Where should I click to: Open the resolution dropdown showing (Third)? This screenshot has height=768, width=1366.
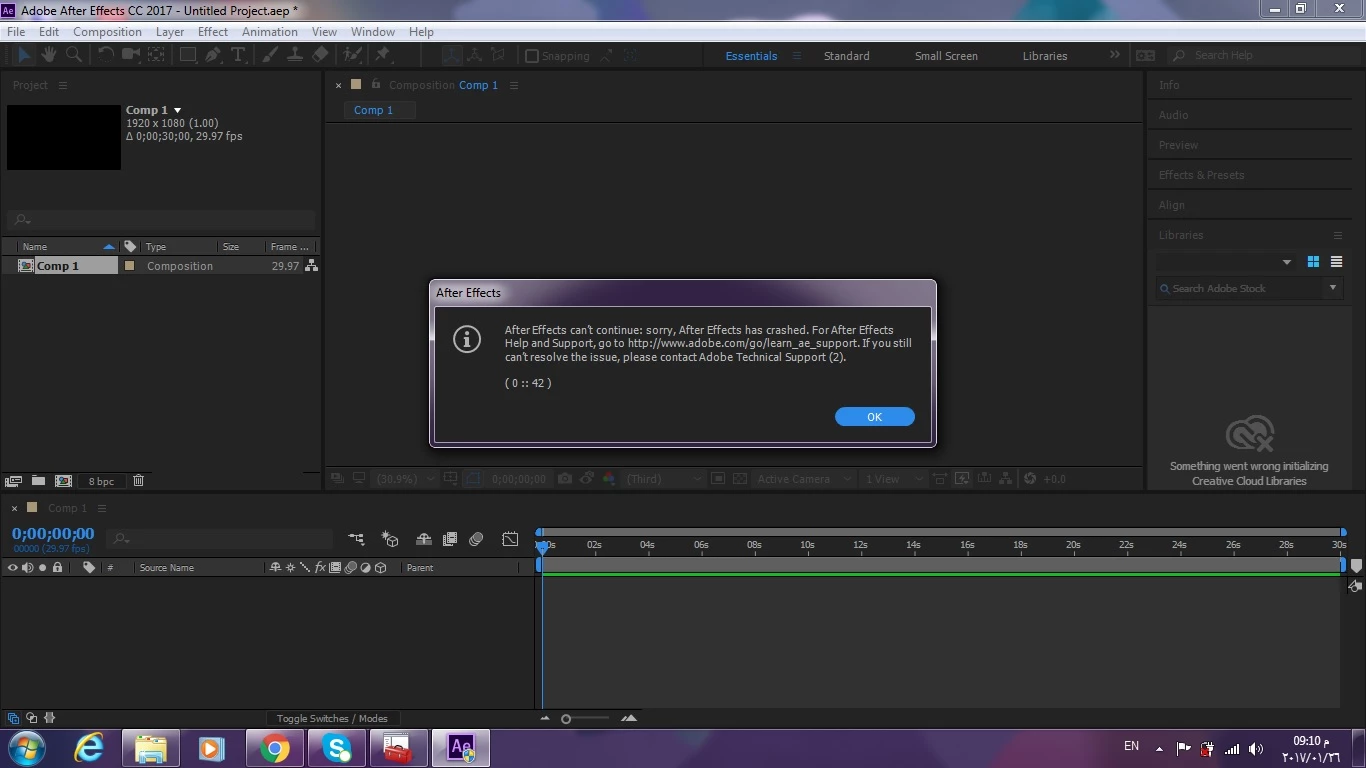point(664,479)
